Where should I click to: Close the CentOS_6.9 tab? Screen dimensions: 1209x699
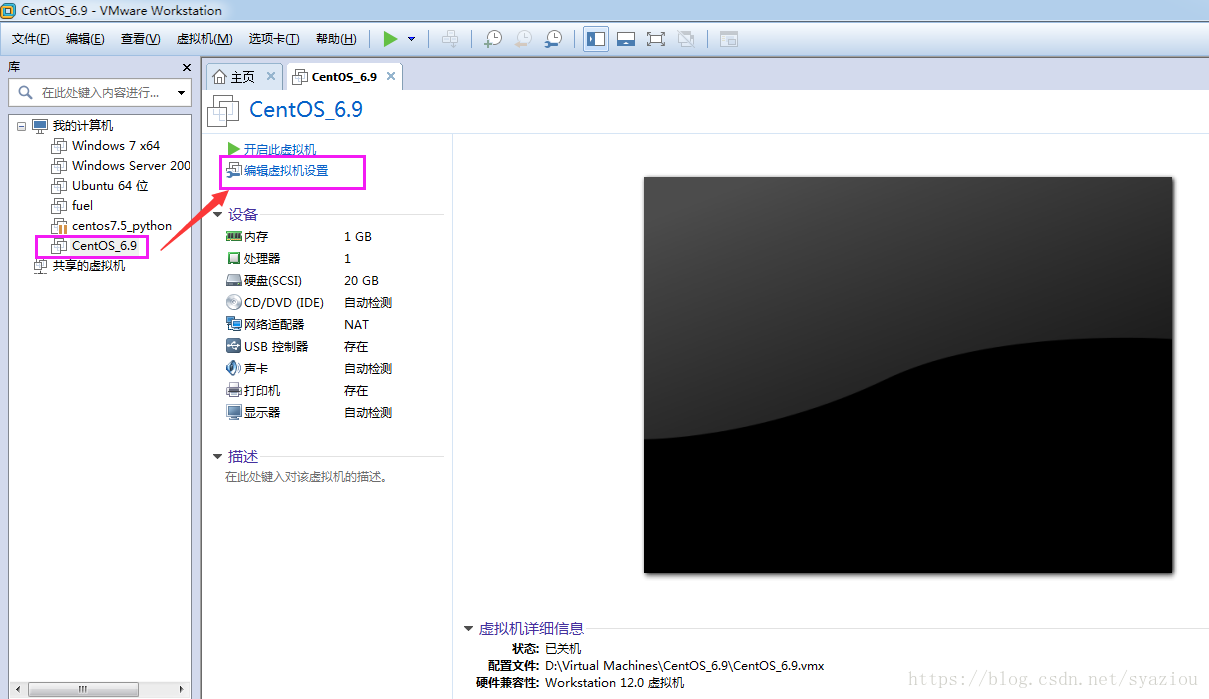(391, 76)
